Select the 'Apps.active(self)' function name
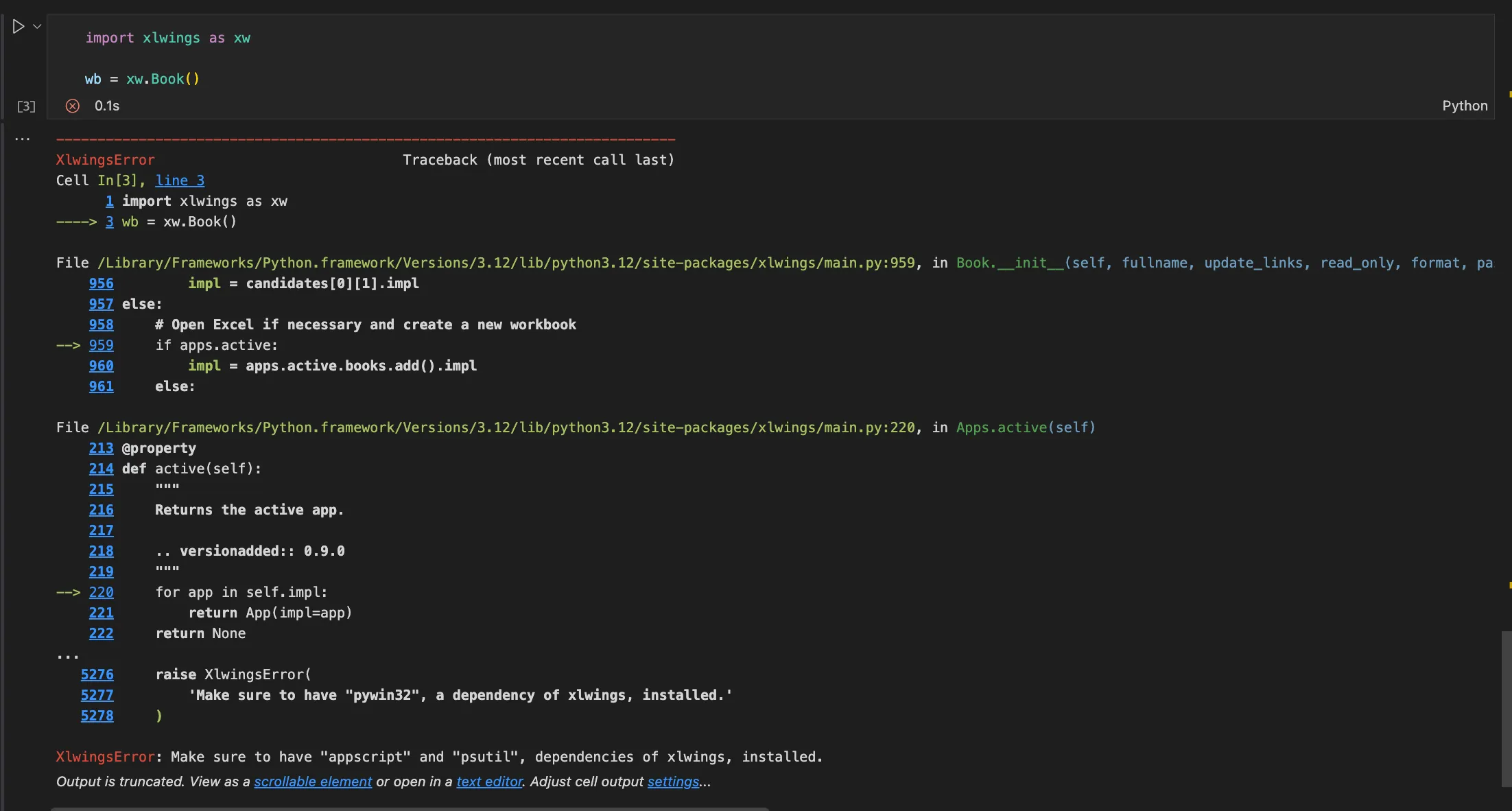The height and width of the screenshot is (811, 1512). tap(1026, 427)
